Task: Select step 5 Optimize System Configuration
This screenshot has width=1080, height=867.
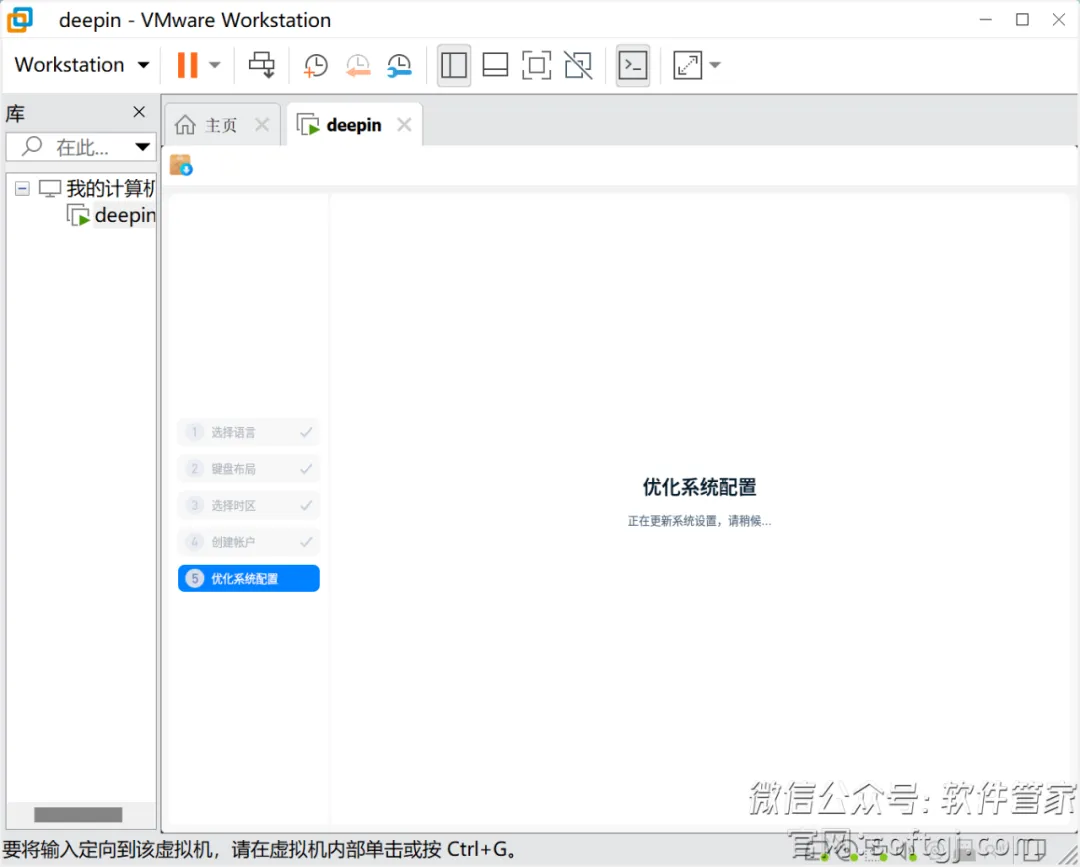Action: (249, 578)
